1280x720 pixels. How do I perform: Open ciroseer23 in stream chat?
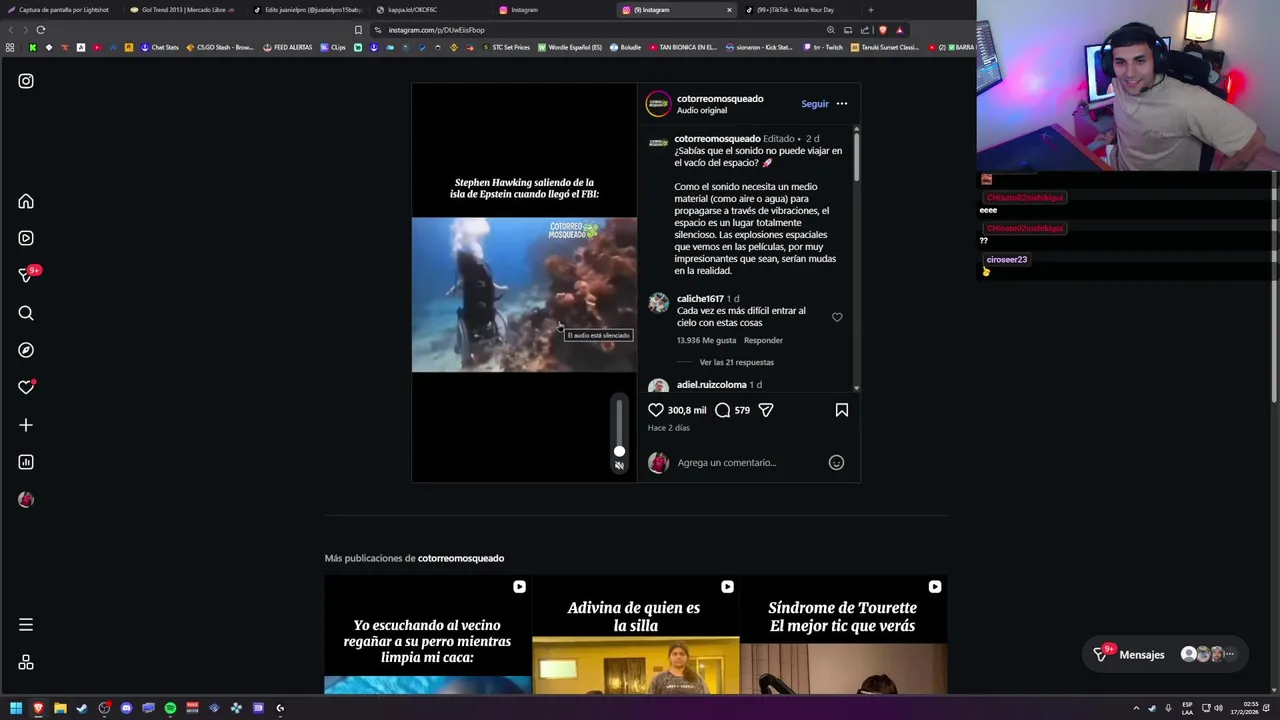(x=1006, y=259)
